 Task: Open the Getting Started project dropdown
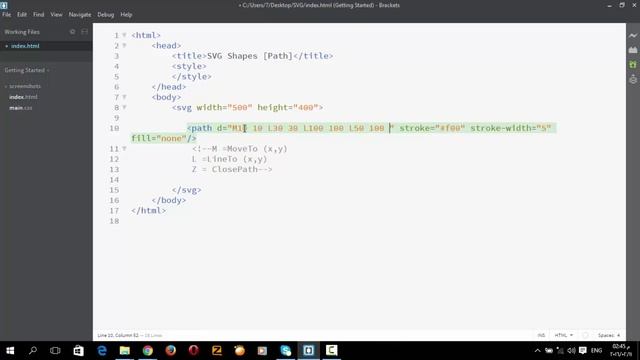point(27,70)
